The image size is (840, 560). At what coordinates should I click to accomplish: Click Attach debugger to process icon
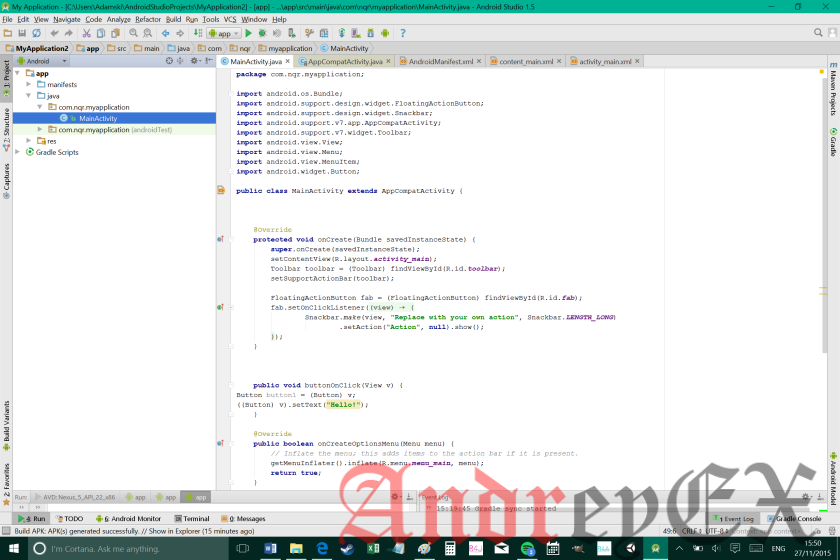pos(291,33)
